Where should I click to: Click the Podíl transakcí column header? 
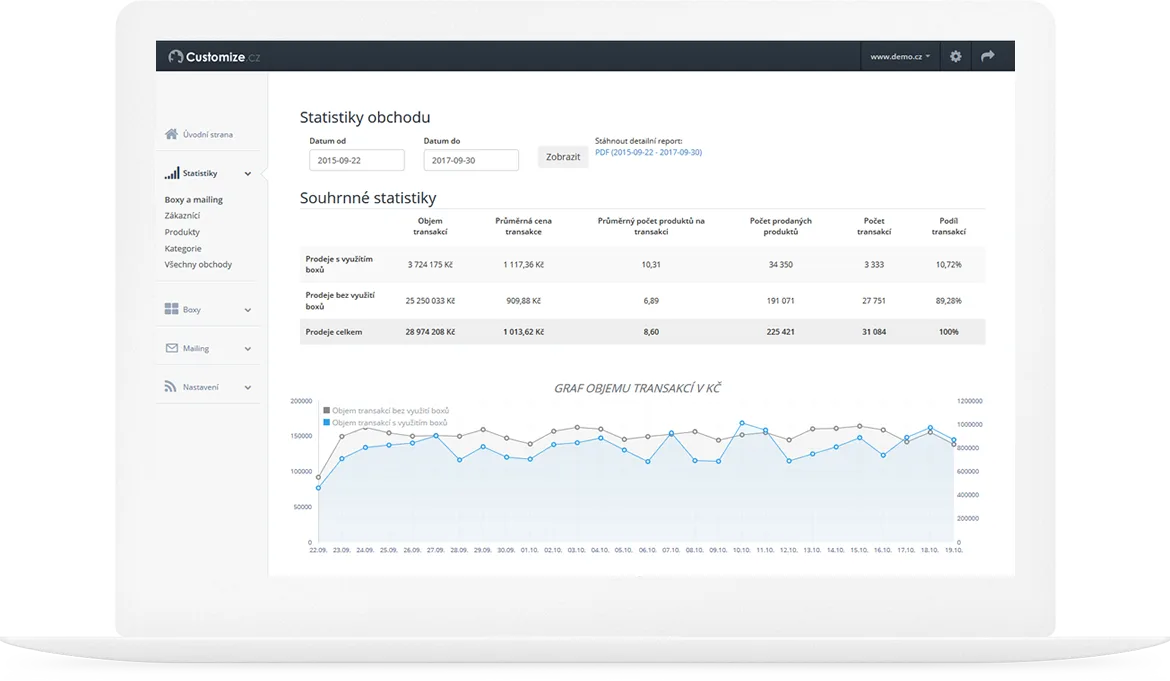click(948, 226)
